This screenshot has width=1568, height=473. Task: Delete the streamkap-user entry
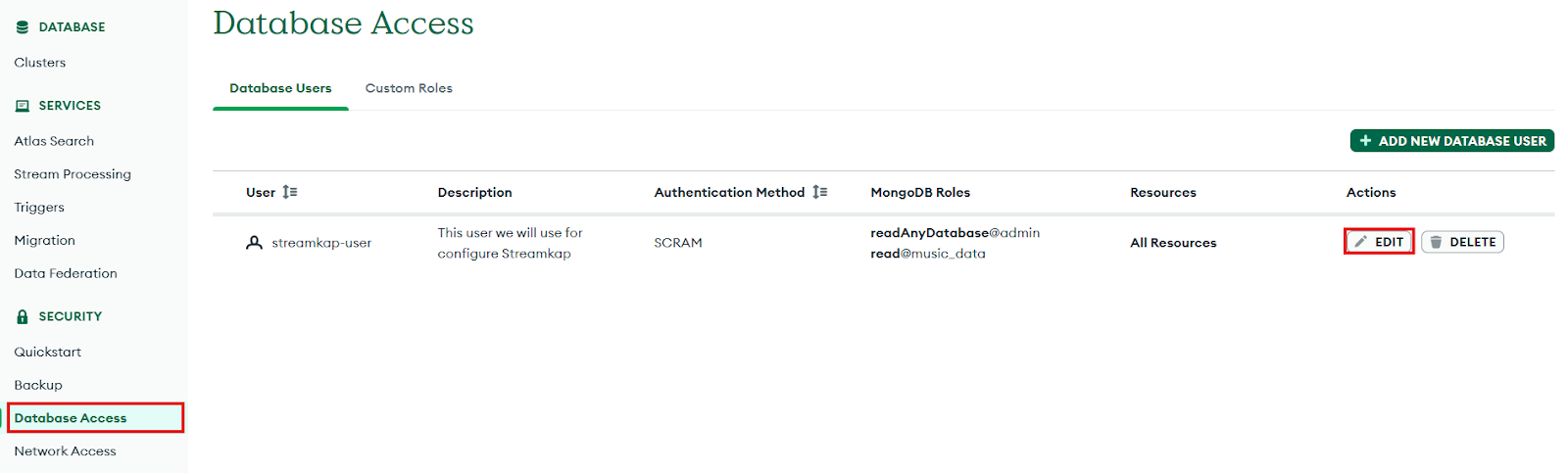click(1462, 242)
